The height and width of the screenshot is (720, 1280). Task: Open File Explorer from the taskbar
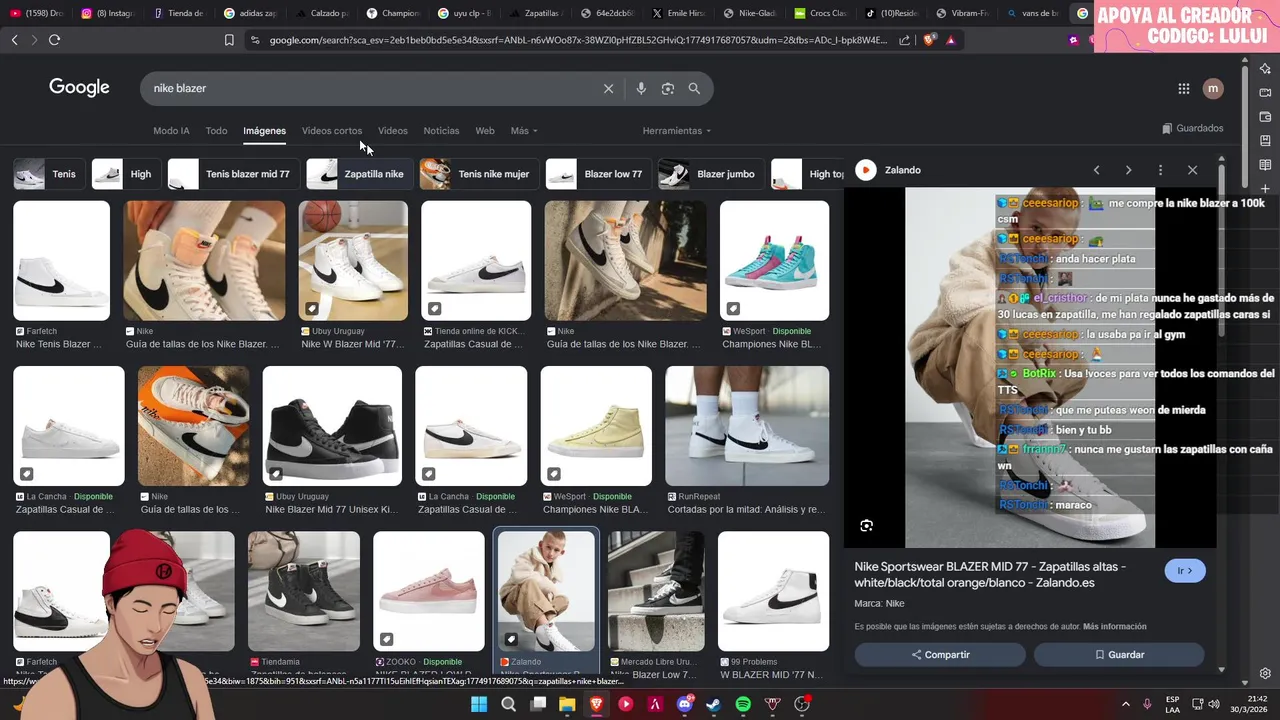click(567, 704)
